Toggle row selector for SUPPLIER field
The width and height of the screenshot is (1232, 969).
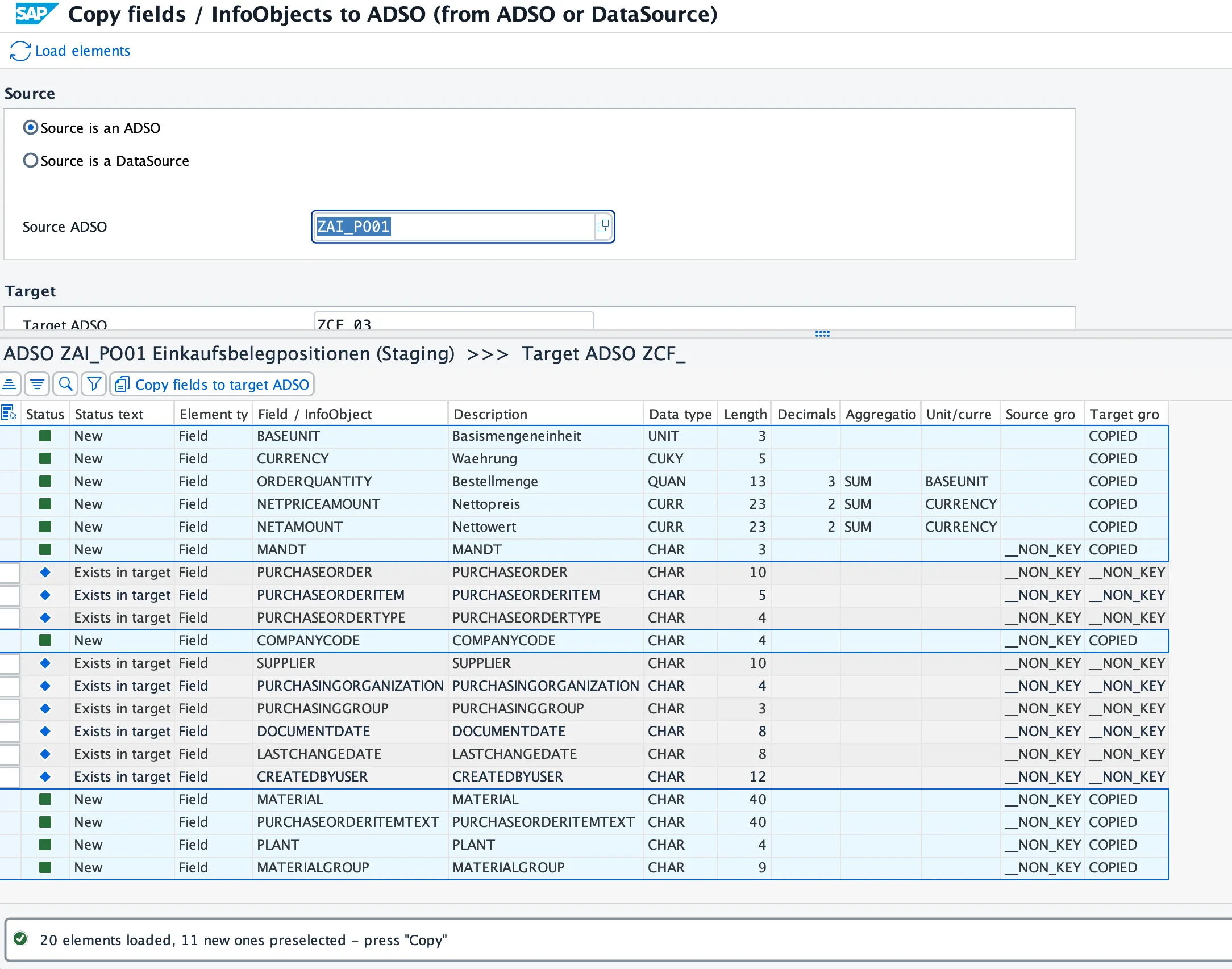[x=10, y=663]
